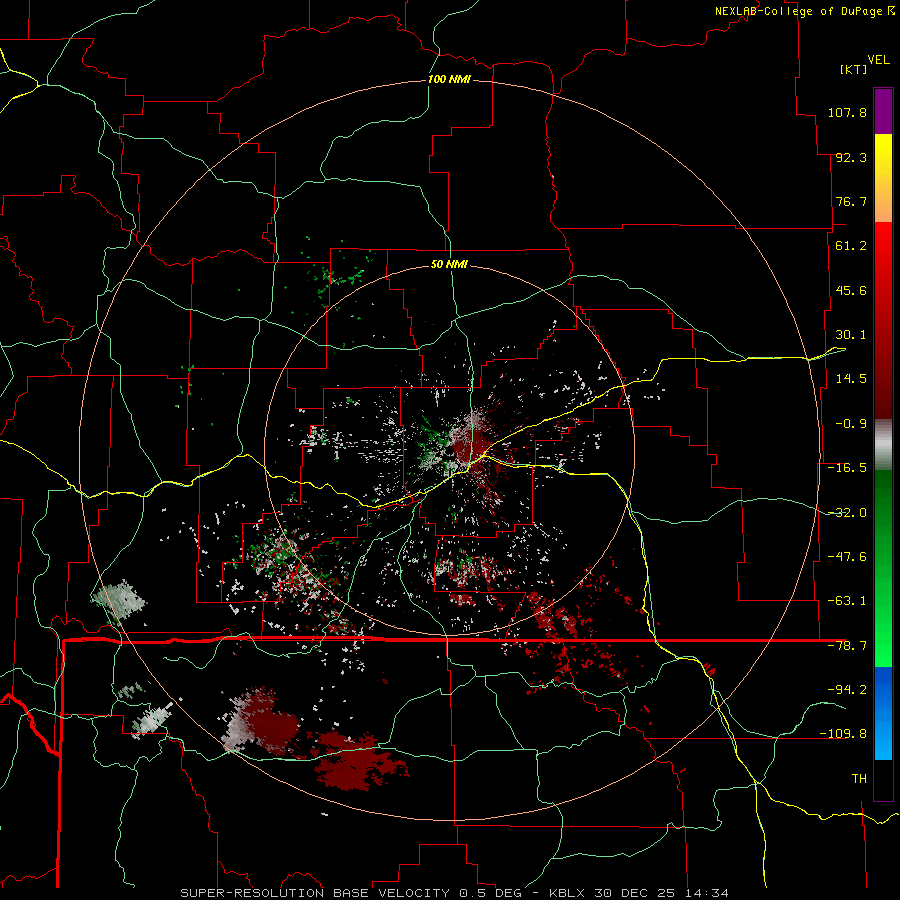Click the -78.7 scale value
This screenshot has width=900, height=900.
tap(847, 646)
